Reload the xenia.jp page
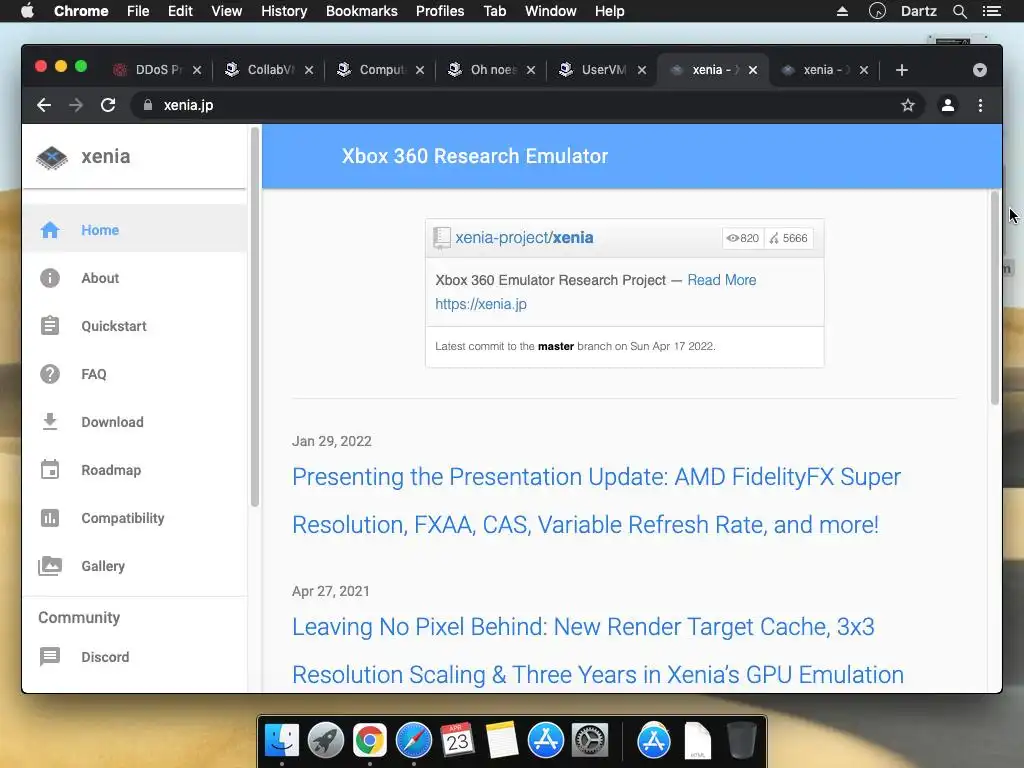This screenshot has height=768, width=1024. click(108, 105)
